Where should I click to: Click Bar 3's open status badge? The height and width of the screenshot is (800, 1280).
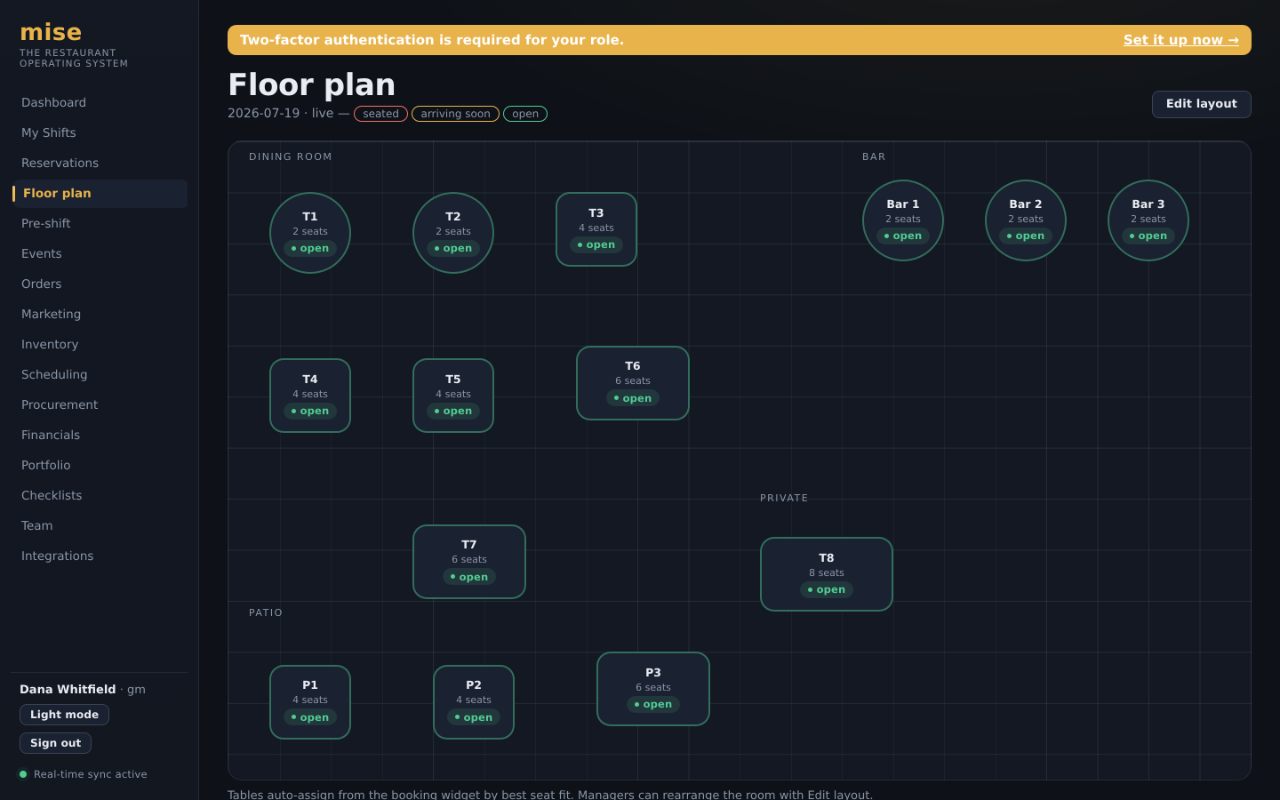(x=1148, y=236)
